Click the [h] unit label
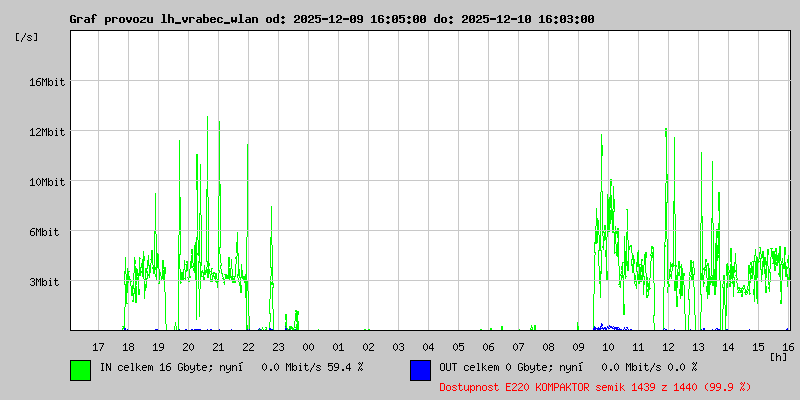 779,357
